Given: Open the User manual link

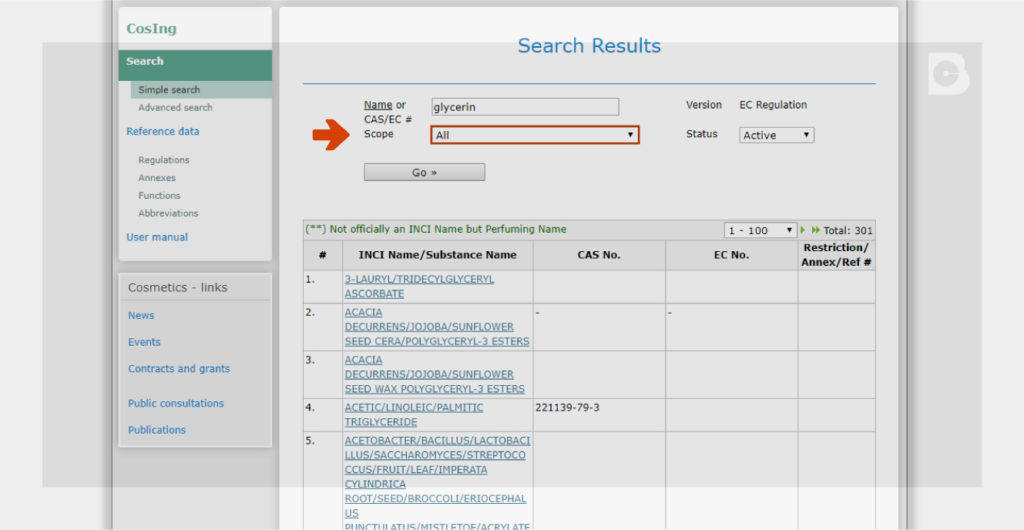Looking at the screenshot, I should click(157, 237).
